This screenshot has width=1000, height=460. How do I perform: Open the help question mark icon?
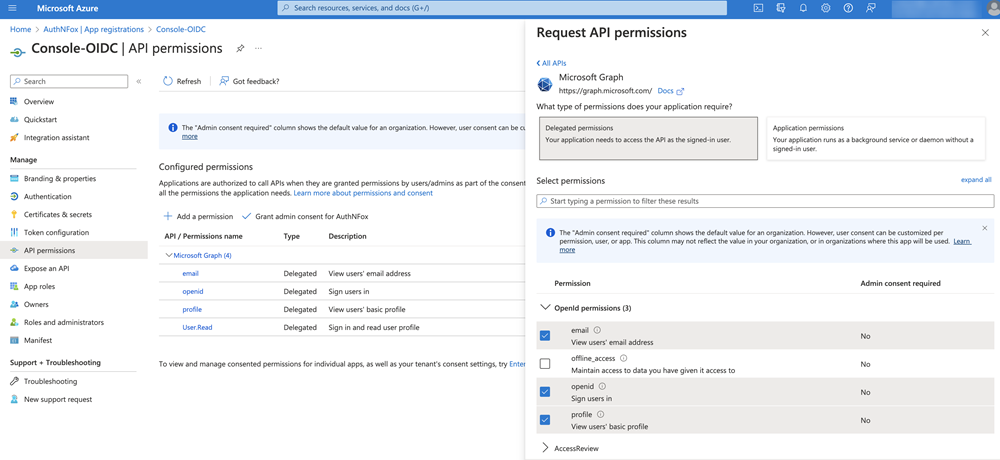tap(848, 8)
